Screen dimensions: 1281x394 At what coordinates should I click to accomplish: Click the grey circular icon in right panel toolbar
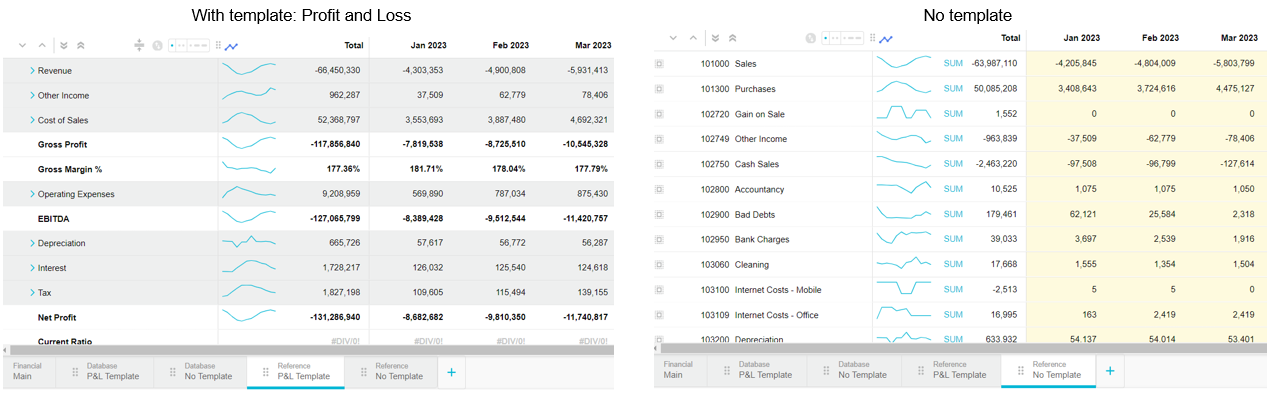click(x=811, y=38)
